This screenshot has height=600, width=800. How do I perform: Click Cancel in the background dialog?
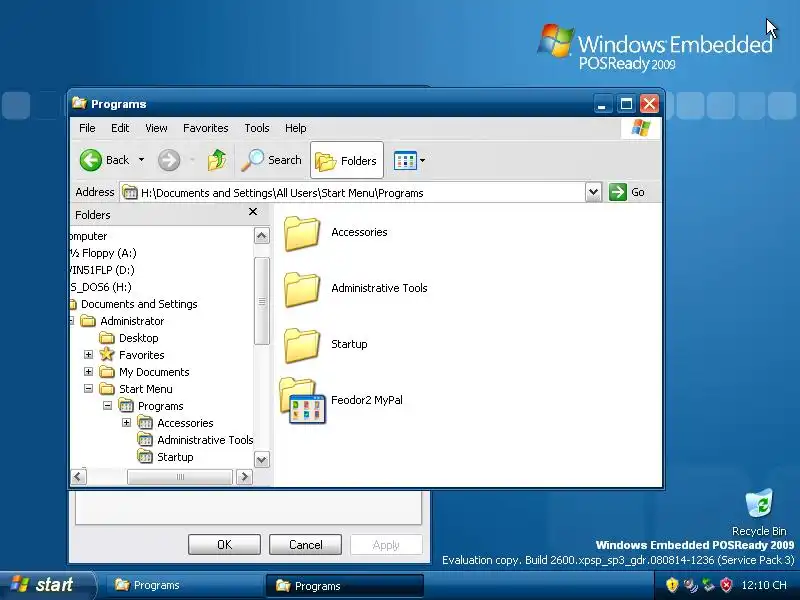click(x=305, y=544)
